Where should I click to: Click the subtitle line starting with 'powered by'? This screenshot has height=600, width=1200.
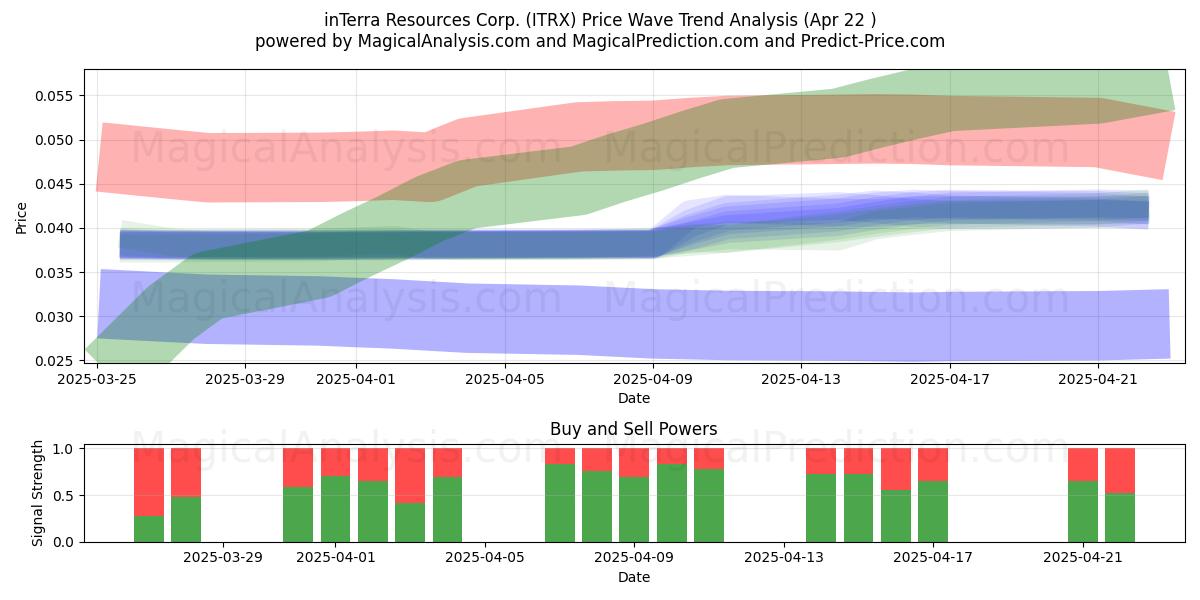(600, 41)
